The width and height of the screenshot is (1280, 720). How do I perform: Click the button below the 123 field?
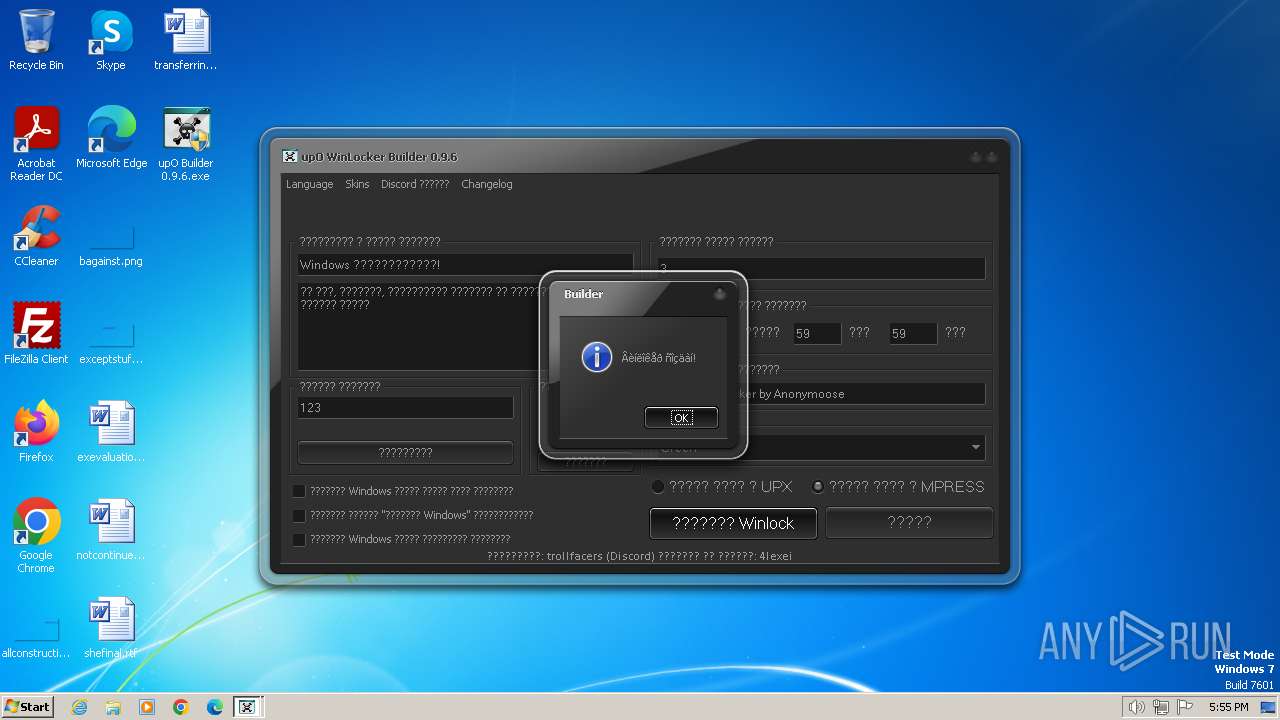(x=405, y=452)
